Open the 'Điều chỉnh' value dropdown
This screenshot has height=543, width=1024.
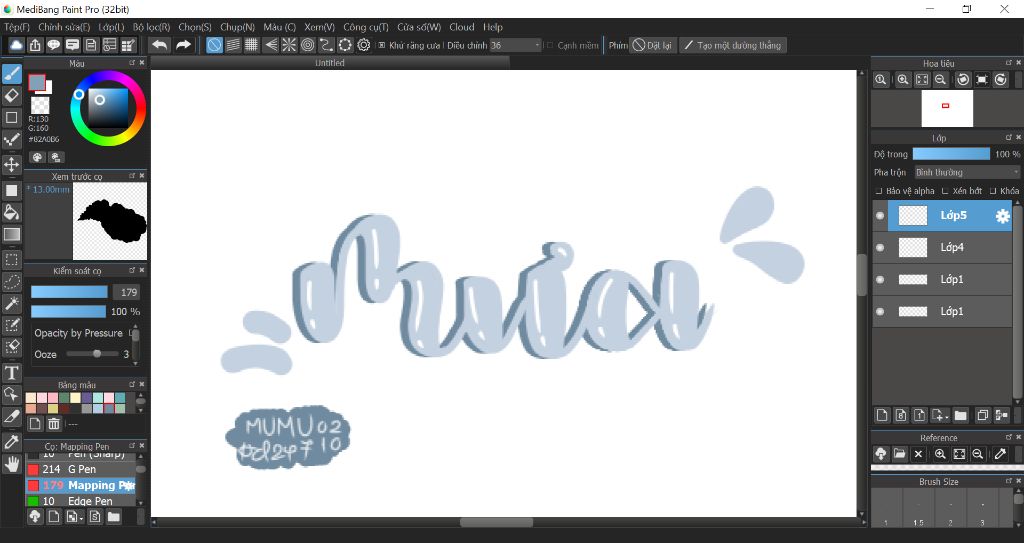(516, 45)
